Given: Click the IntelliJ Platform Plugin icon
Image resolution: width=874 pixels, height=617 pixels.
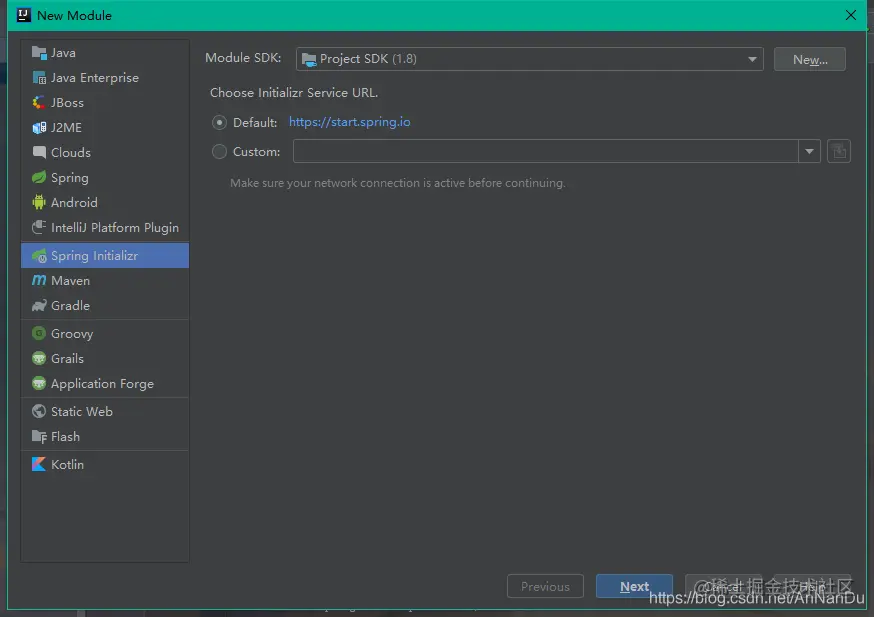Looking at the screenshot, I should (39, 227).
